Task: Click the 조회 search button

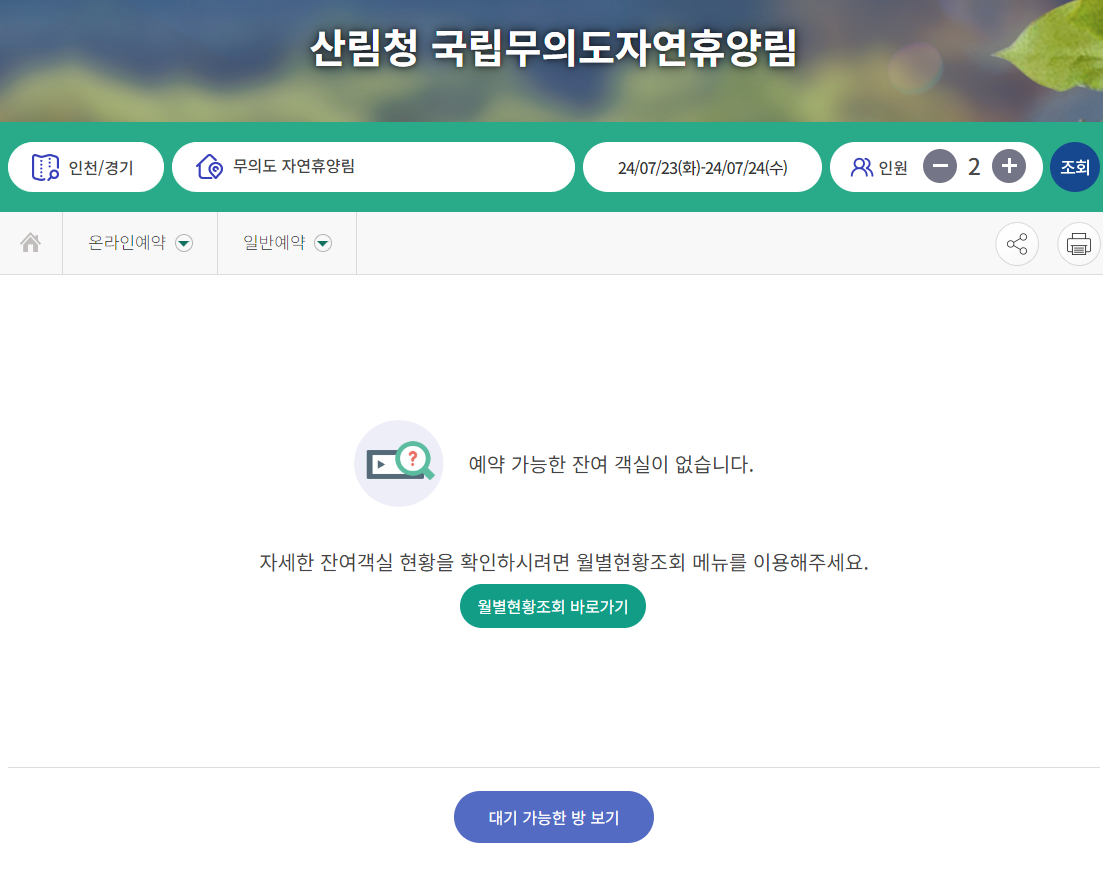Action: coord(1075,167)
